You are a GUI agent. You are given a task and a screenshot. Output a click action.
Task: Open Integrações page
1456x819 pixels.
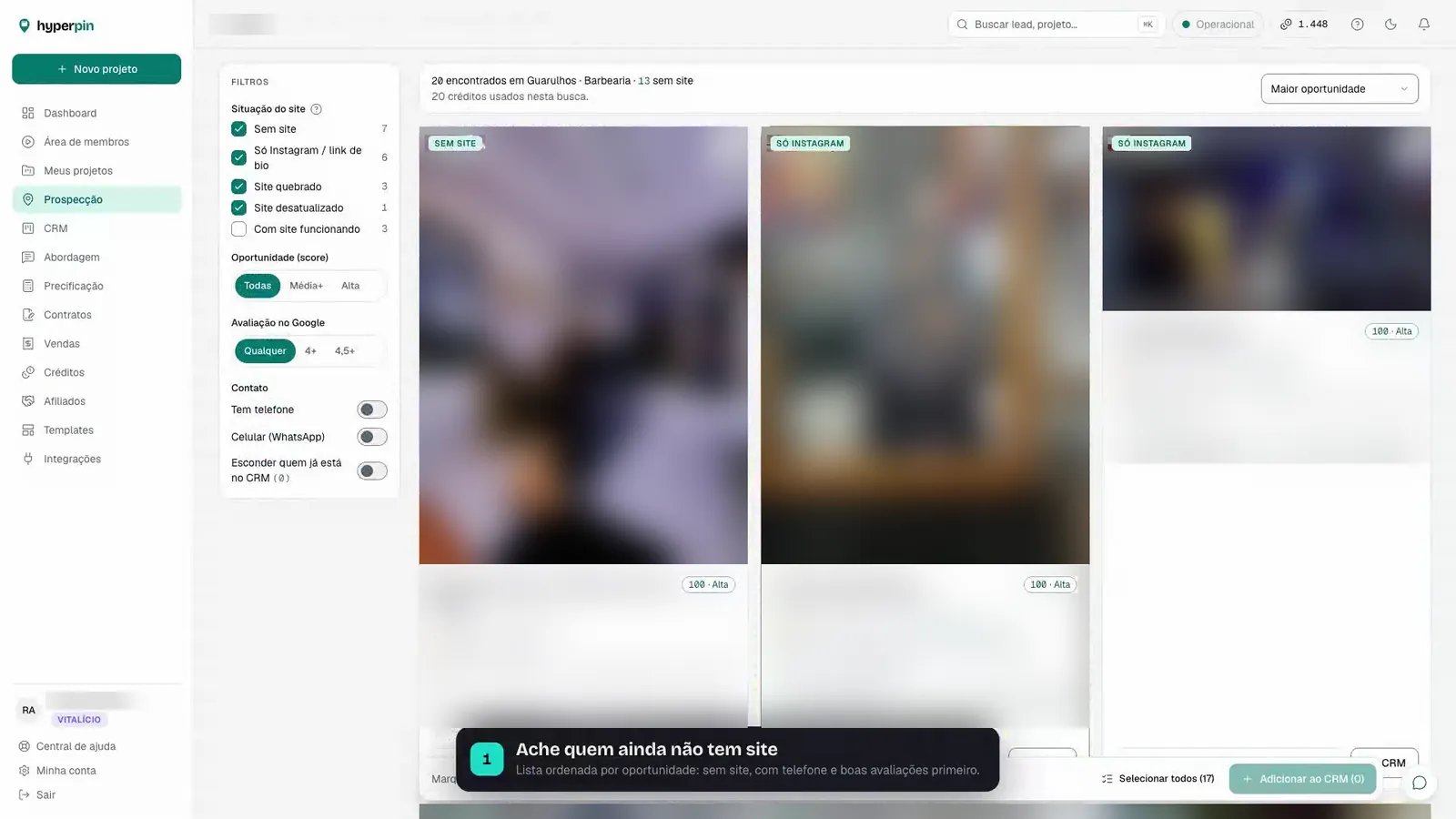point(96,459)
